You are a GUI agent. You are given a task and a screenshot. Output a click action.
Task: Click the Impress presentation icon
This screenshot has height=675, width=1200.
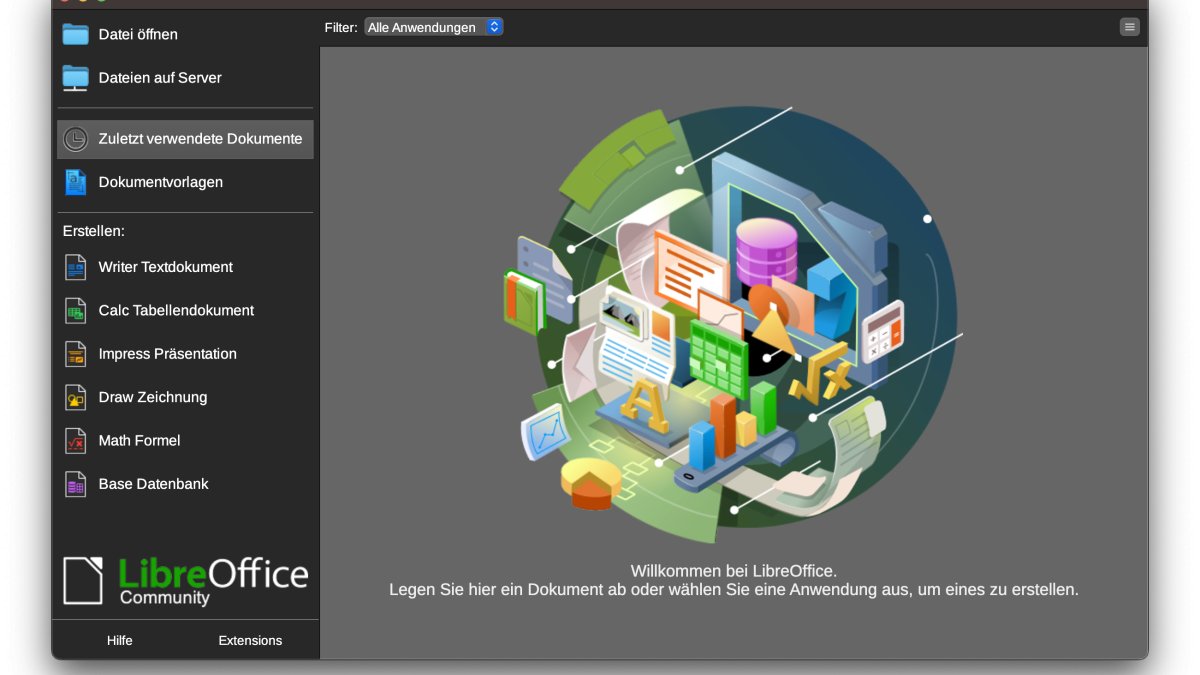pyautogui.click(x=76, y=354)
